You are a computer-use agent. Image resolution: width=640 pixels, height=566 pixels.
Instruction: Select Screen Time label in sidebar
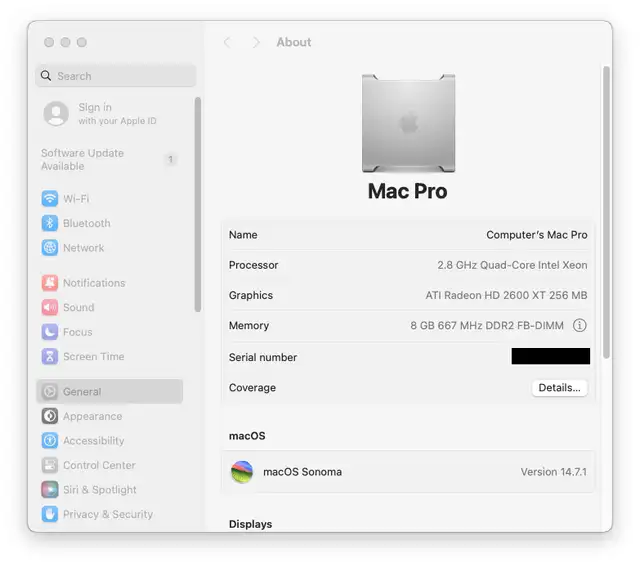pyautogui.click(x=93, y=356)
